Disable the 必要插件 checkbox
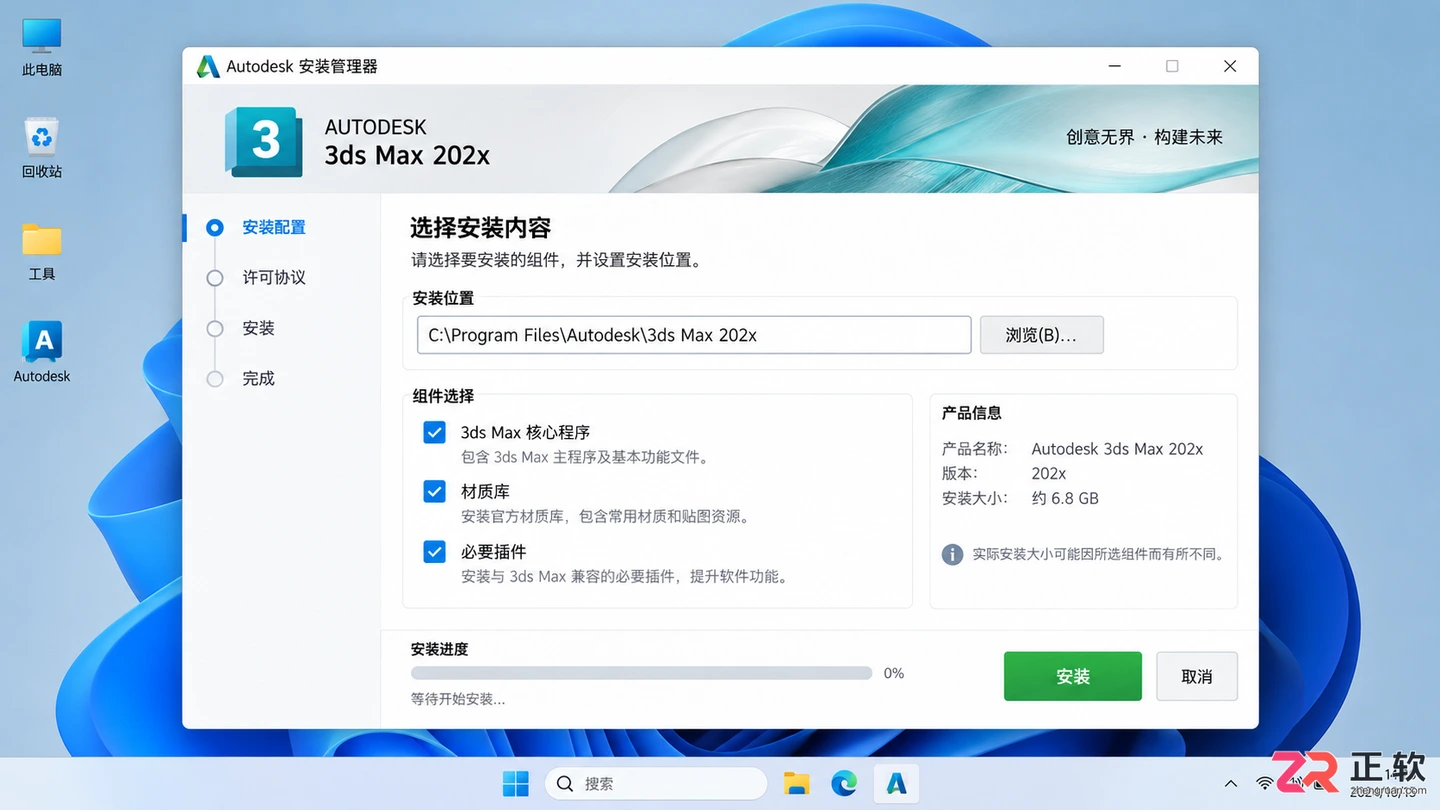 pos(434,552)
